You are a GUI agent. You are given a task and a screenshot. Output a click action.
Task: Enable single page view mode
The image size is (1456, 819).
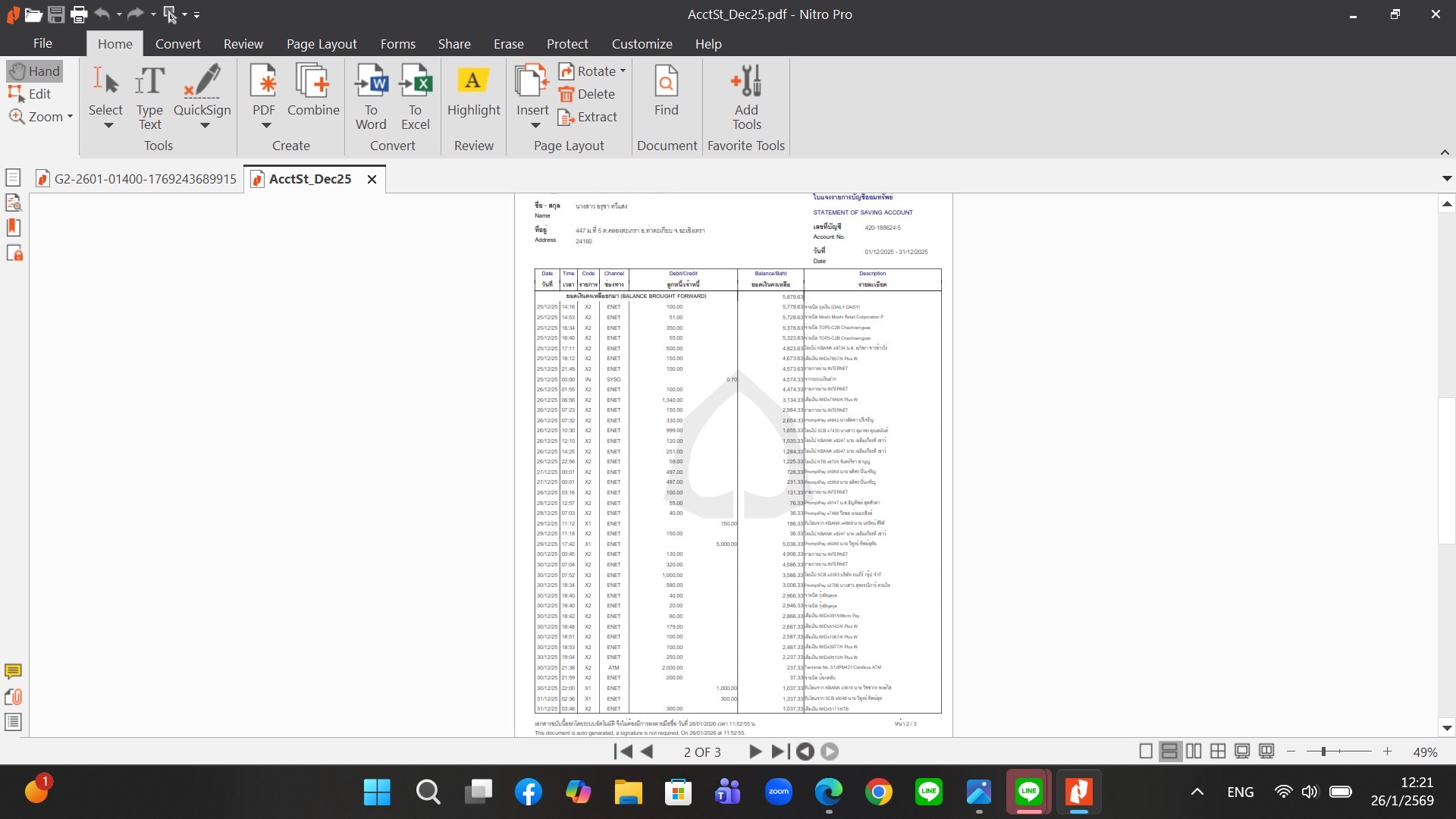click(1146, 752)
